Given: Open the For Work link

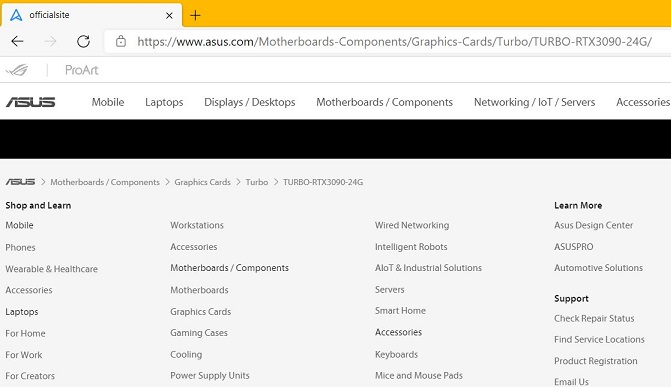Looking at the screenshot, I should (x=24, y=355).
